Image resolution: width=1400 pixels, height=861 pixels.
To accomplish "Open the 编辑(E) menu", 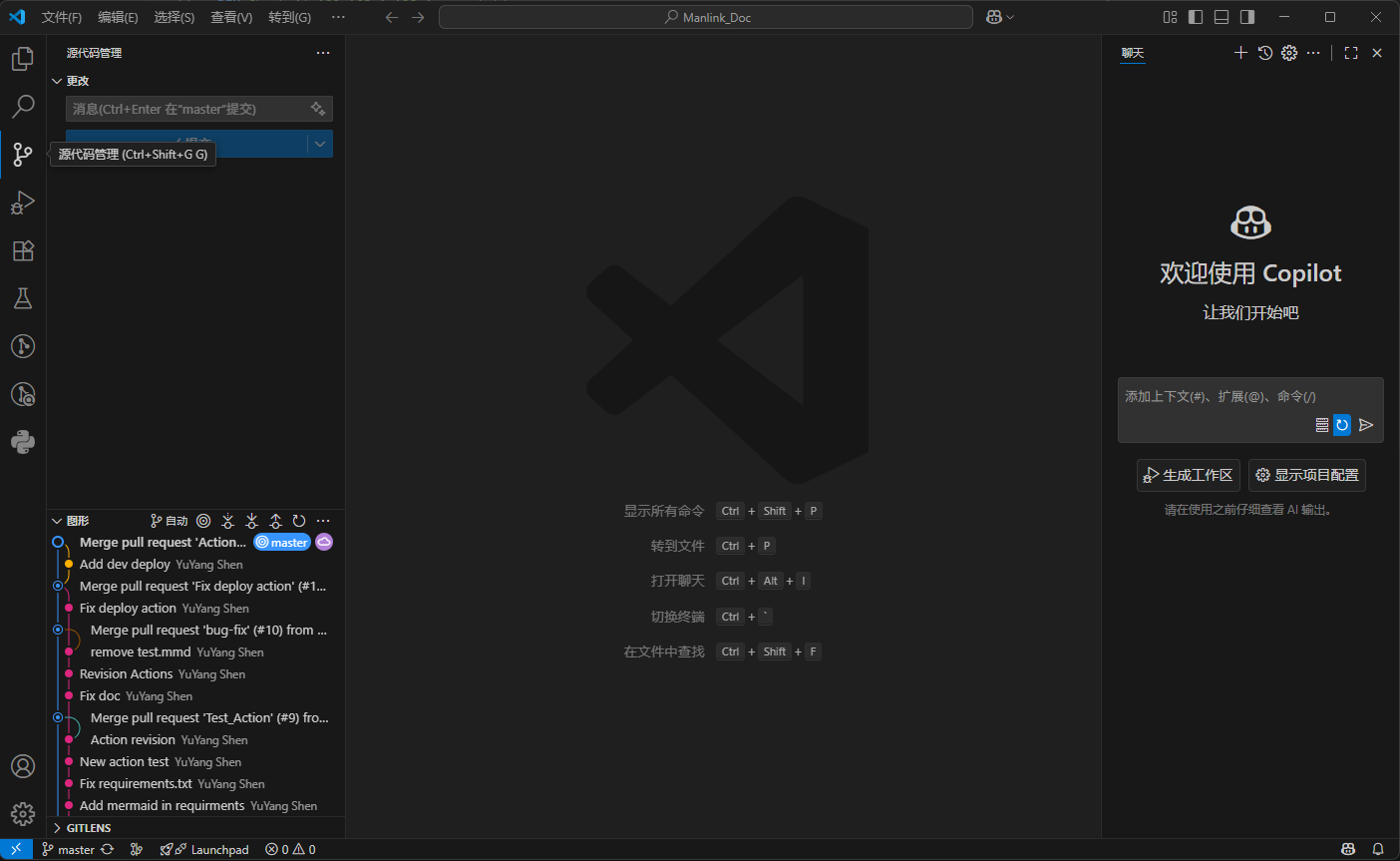I will 118,17.
